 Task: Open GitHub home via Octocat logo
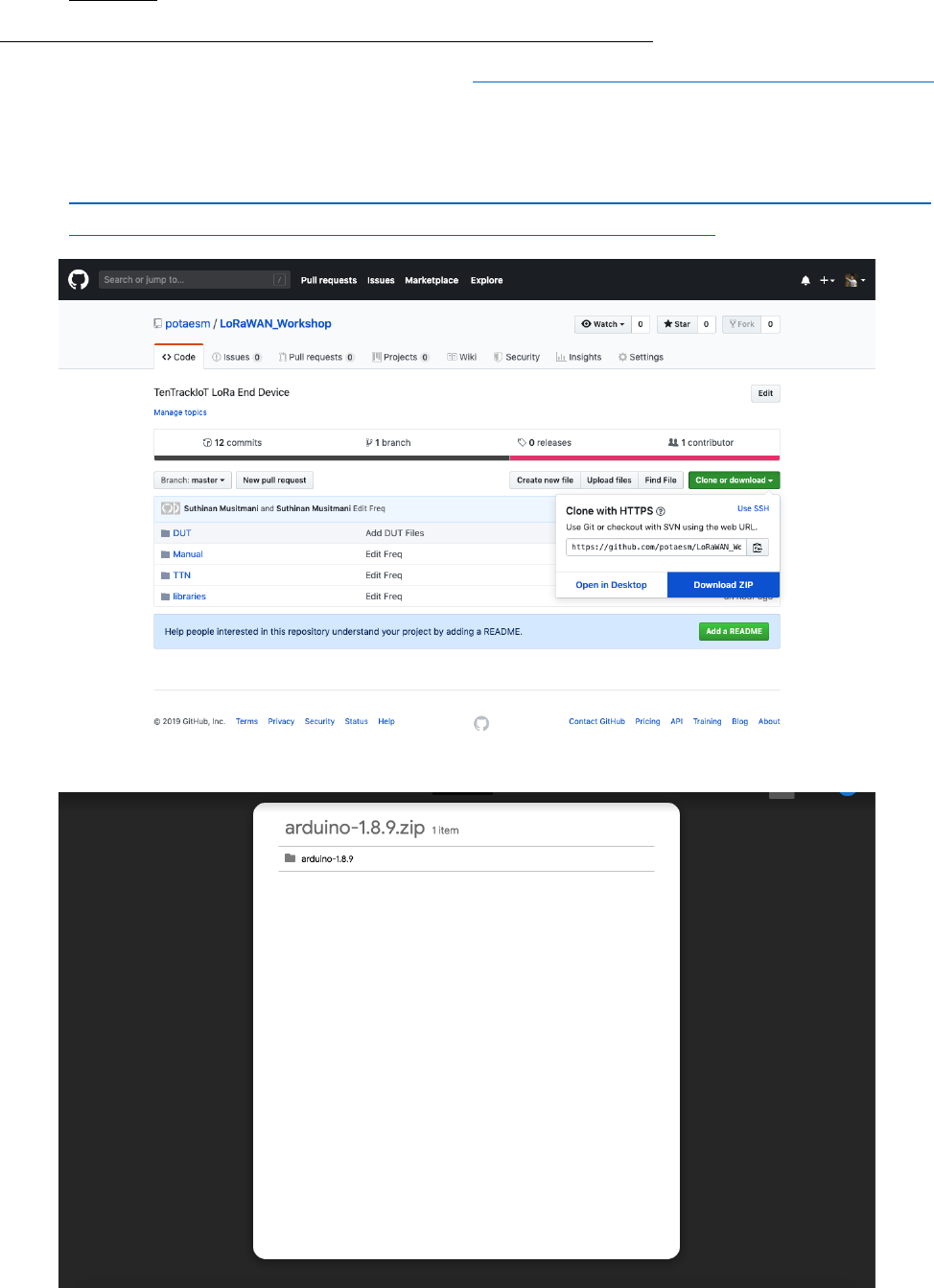point(79,279)
